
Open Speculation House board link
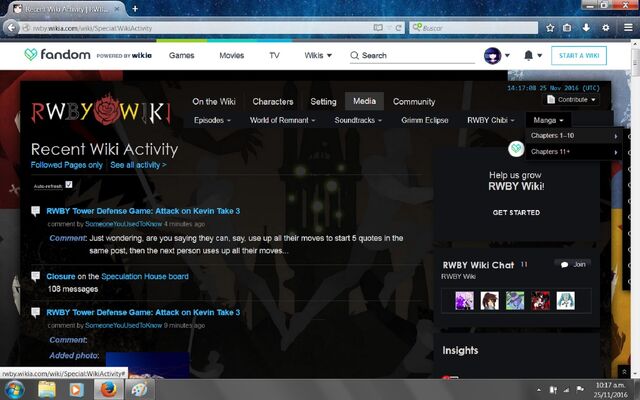click(145, 276)
